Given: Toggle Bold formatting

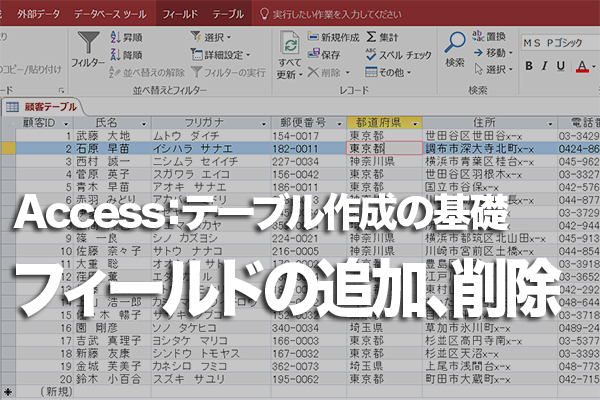Looking at the screenshot, I should click(x=529, y=66).
